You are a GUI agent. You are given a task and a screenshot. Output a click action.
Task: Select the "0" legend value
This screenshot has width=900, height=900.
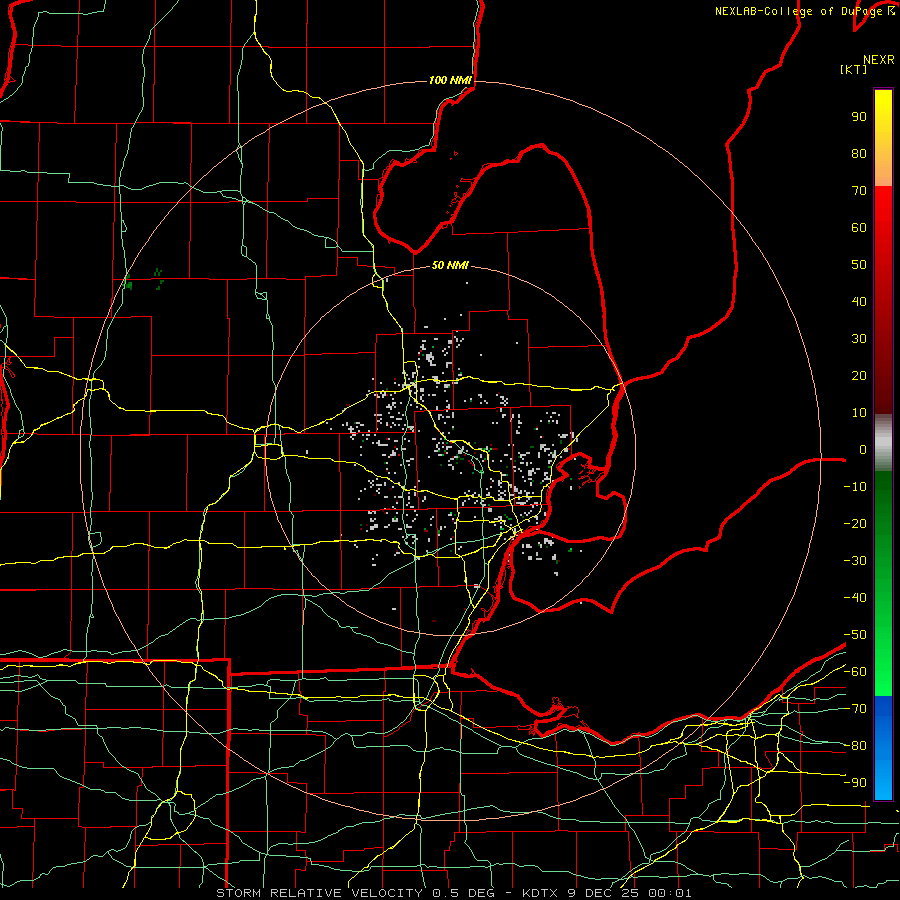[x=863, y=449]
